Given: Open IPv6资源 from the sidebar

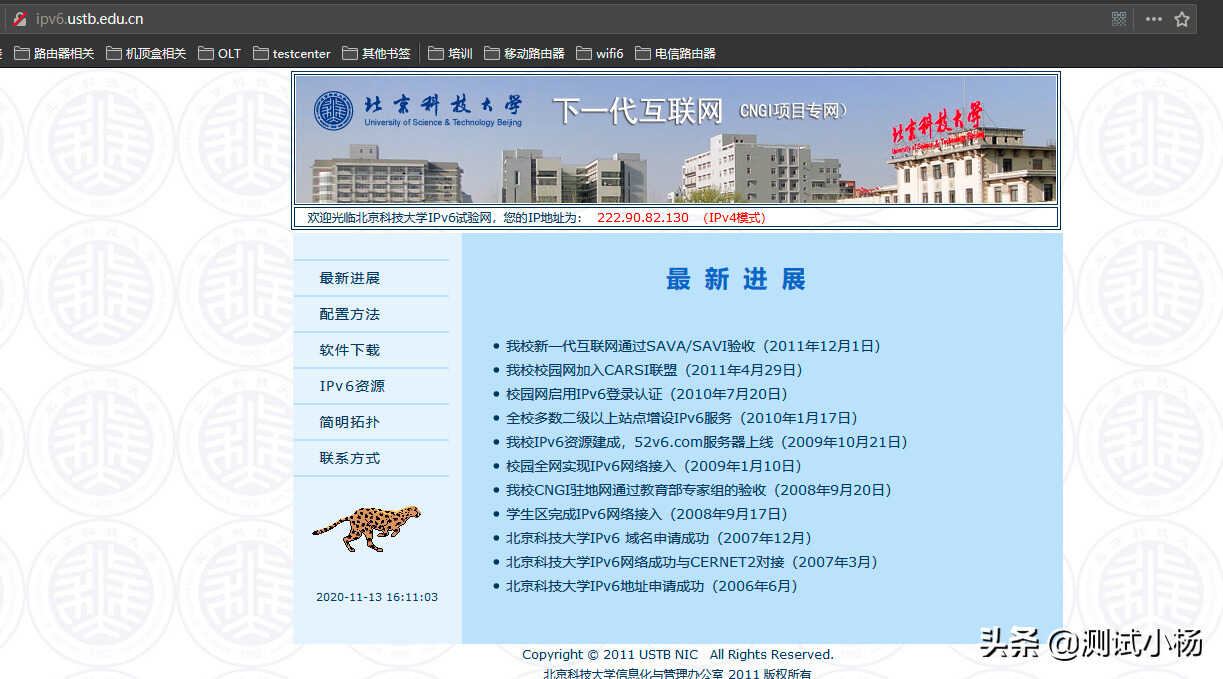Looking at the screenshot, I should click(x=352, y=386).
